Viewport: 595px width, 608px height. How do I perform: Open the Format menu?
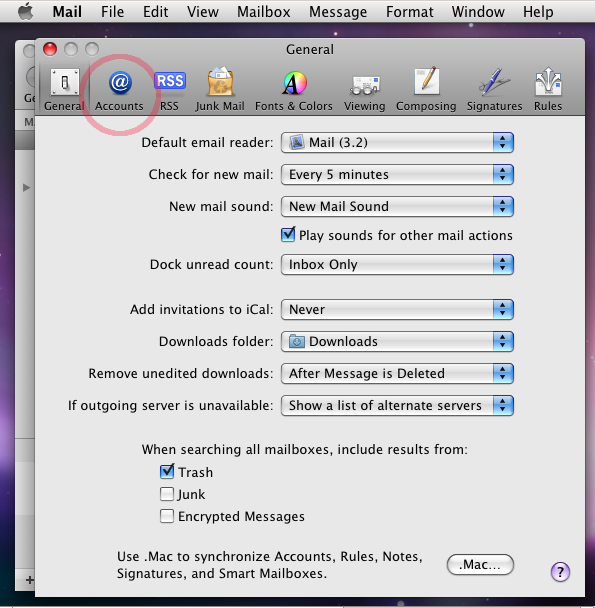coord(410,12)
